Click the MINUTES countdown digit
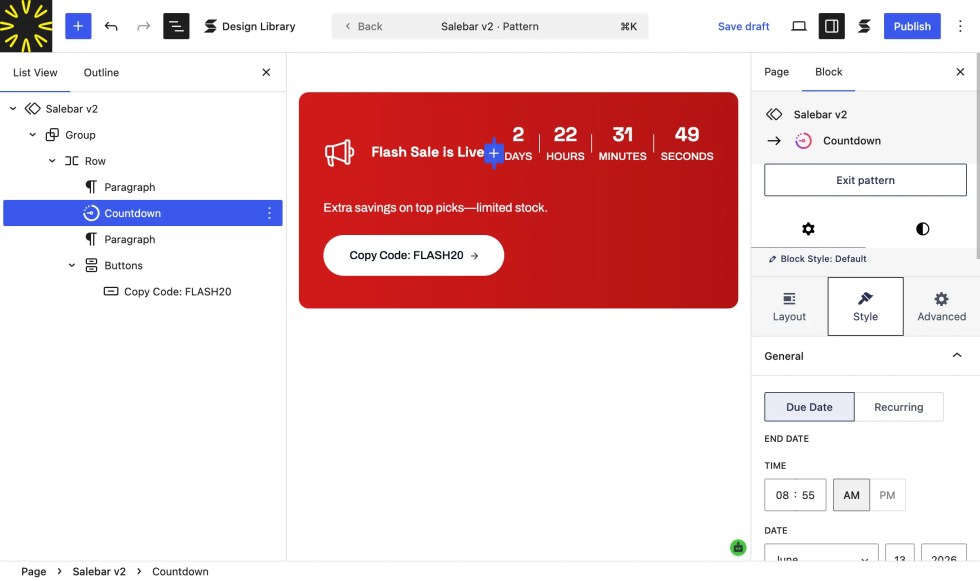The height and width of the screenshot is (581, 980). coord(622,134)
